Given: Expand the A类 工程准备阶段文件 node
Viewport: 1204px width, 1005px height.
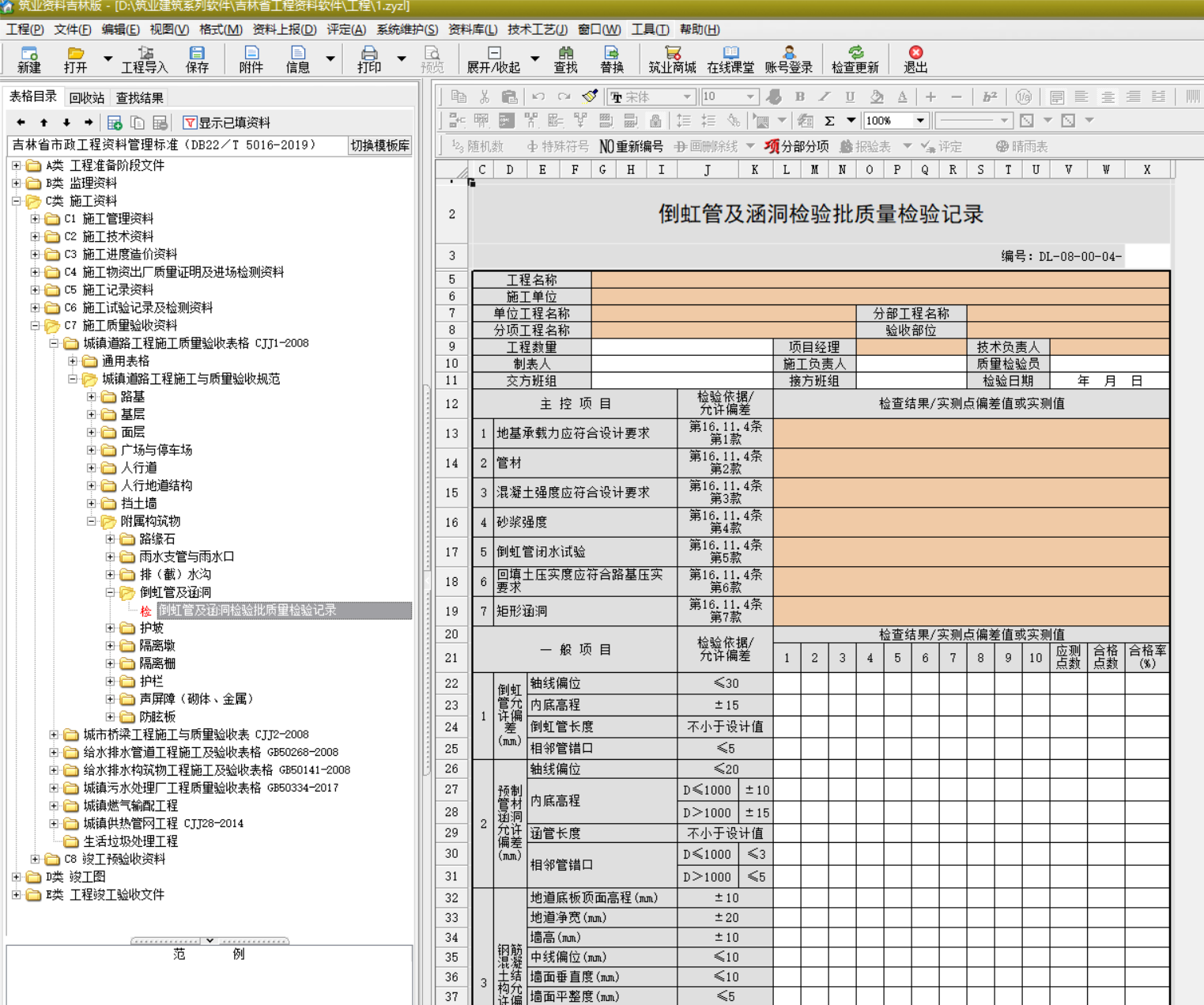Looking at the screenshot, I should (x=16, y=165).
